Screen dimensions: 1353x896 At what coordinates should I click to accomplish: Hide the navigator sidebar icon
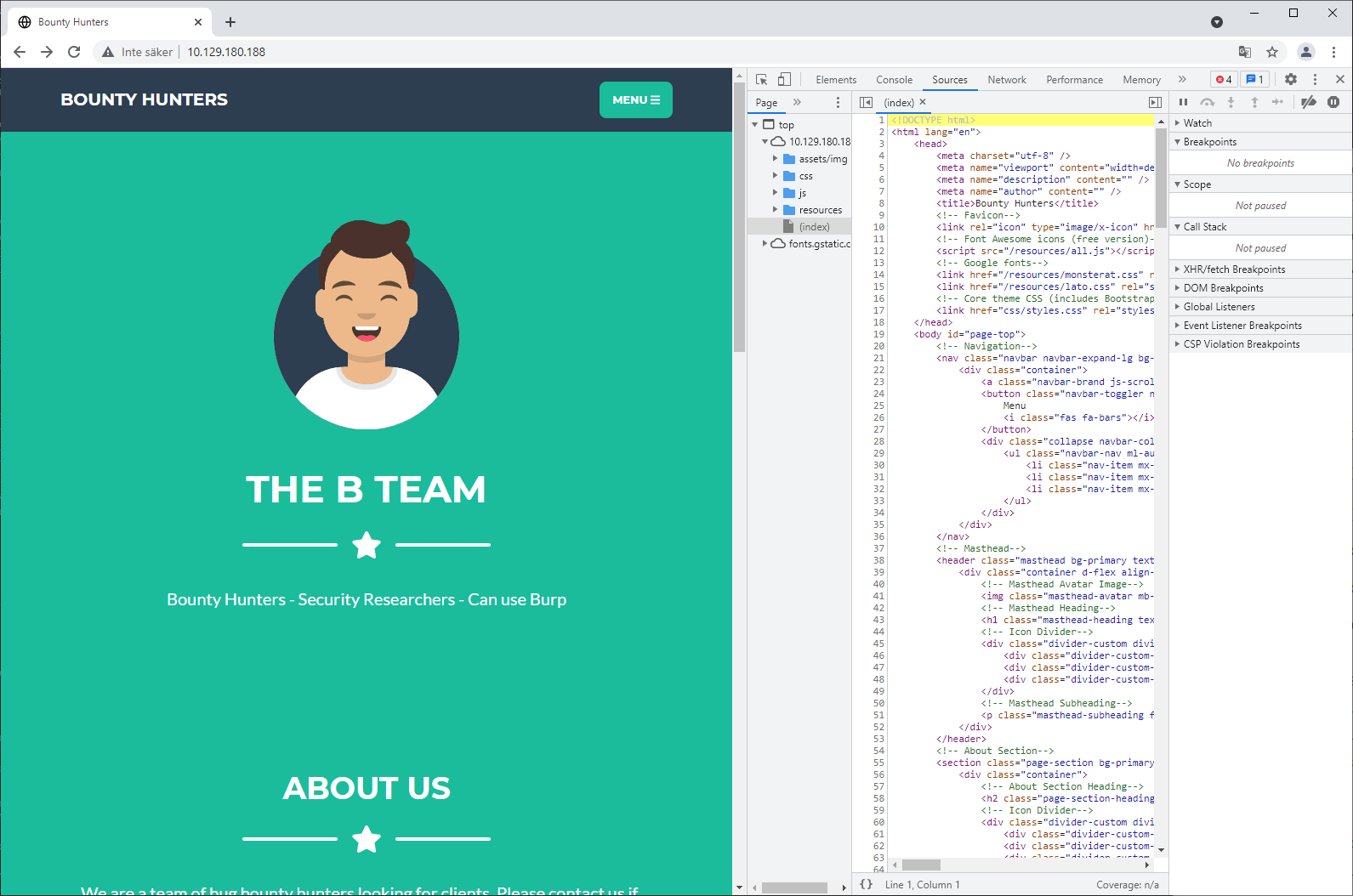pyautogui.click(x=866, y=102)
